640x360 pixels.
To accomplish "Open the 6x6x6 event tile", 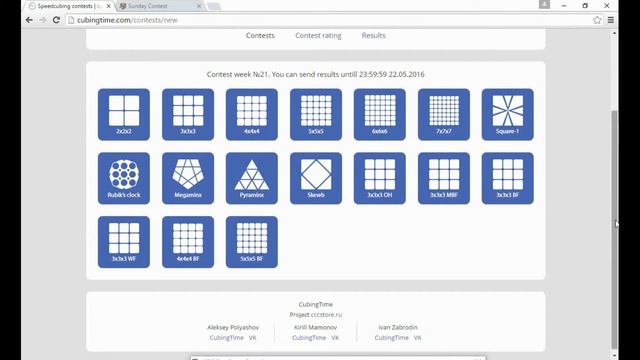I will (380, 115).
